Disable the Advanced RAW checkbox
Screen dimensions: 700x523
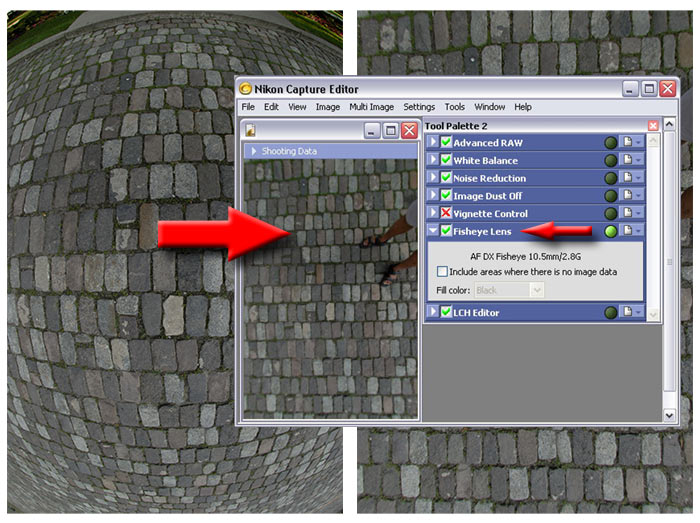[446, 142]
